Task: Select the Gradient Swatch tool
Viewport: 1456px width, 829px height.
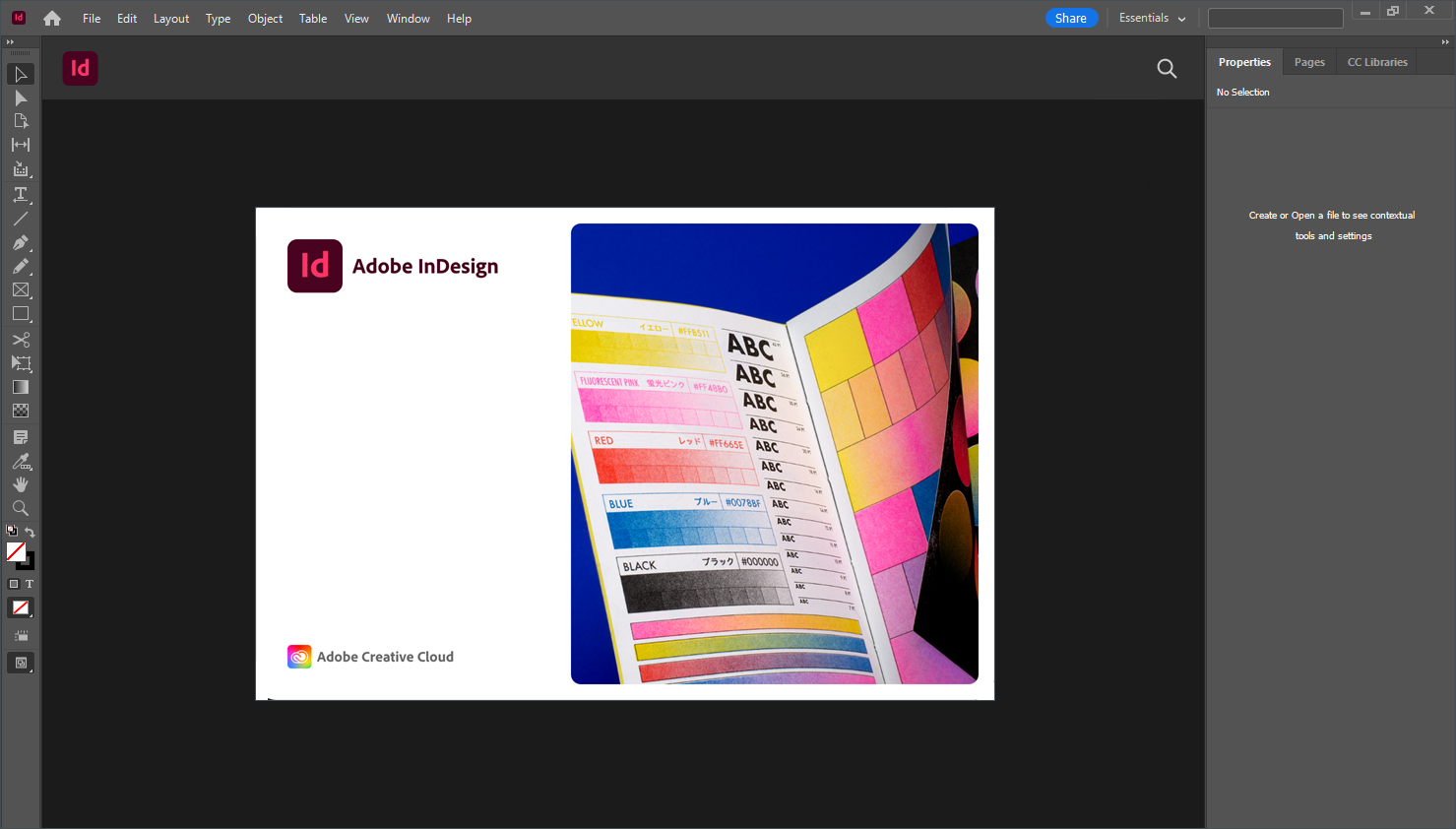Action: click(21, 387)
